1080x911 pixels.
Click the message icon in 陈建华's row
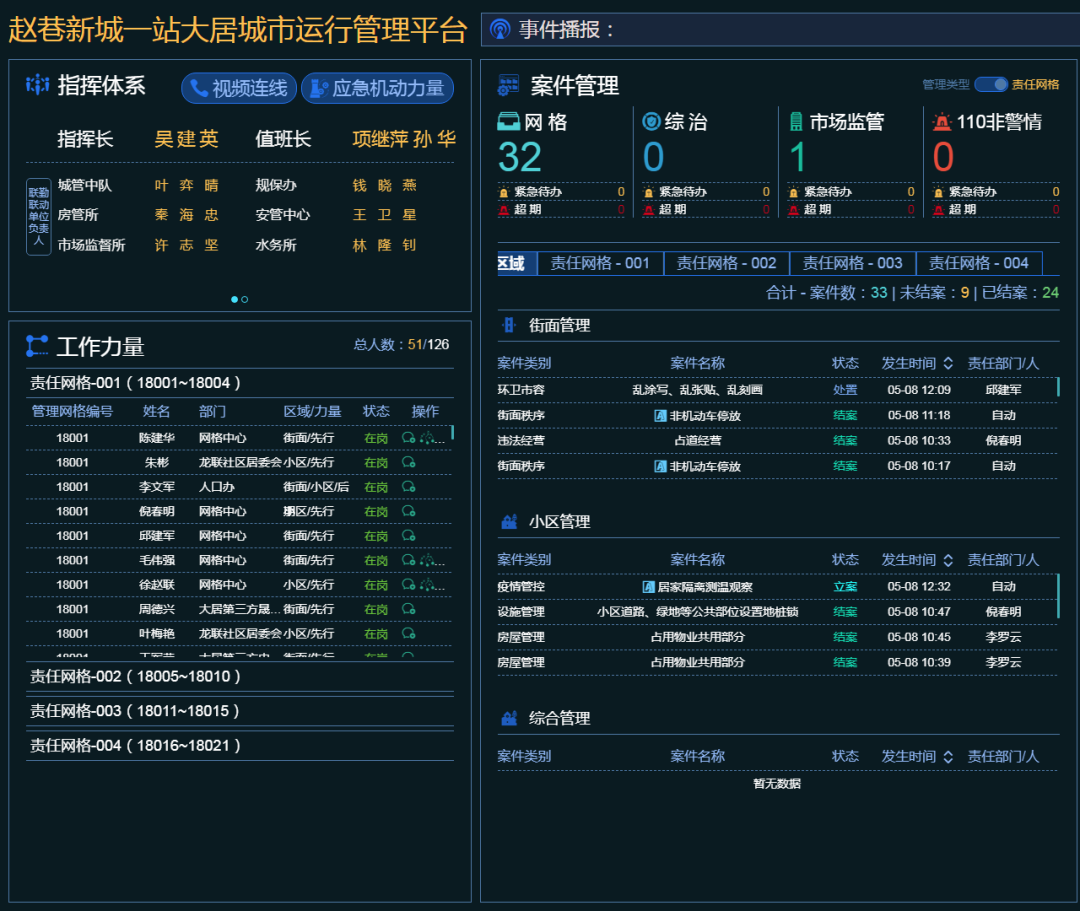(408, 438)
